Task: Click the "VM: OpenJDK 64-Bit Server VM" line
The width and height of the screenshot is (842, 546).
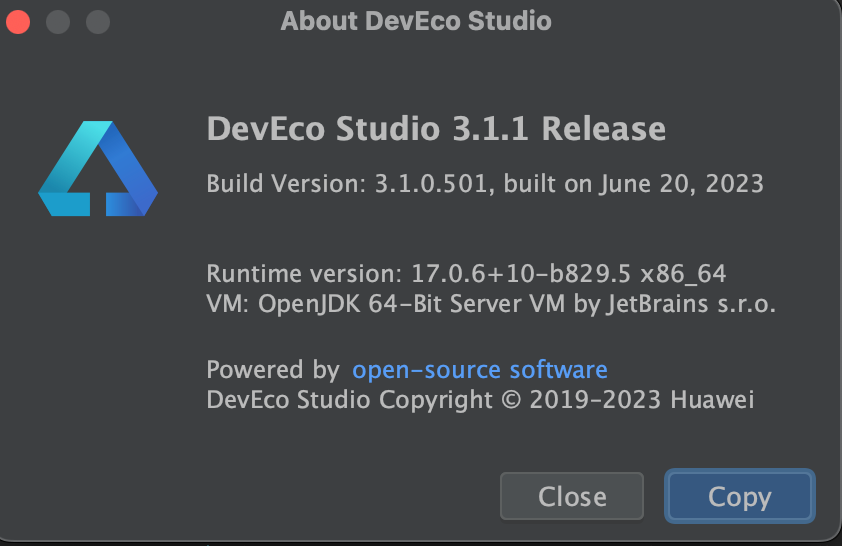Action: pos(491,304)
